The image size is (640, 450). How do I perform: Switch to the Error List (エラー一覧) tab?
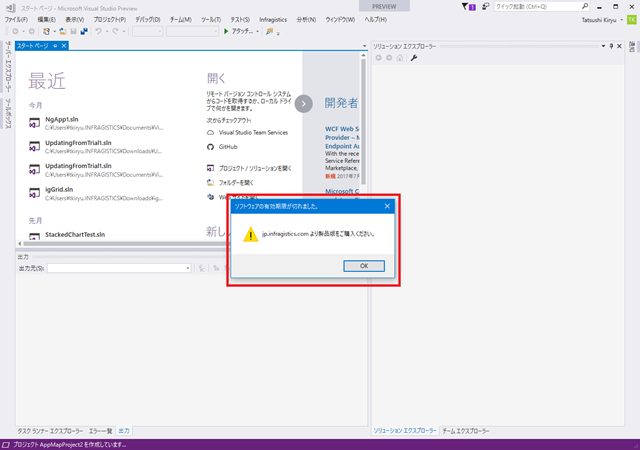tap(100, 431)
